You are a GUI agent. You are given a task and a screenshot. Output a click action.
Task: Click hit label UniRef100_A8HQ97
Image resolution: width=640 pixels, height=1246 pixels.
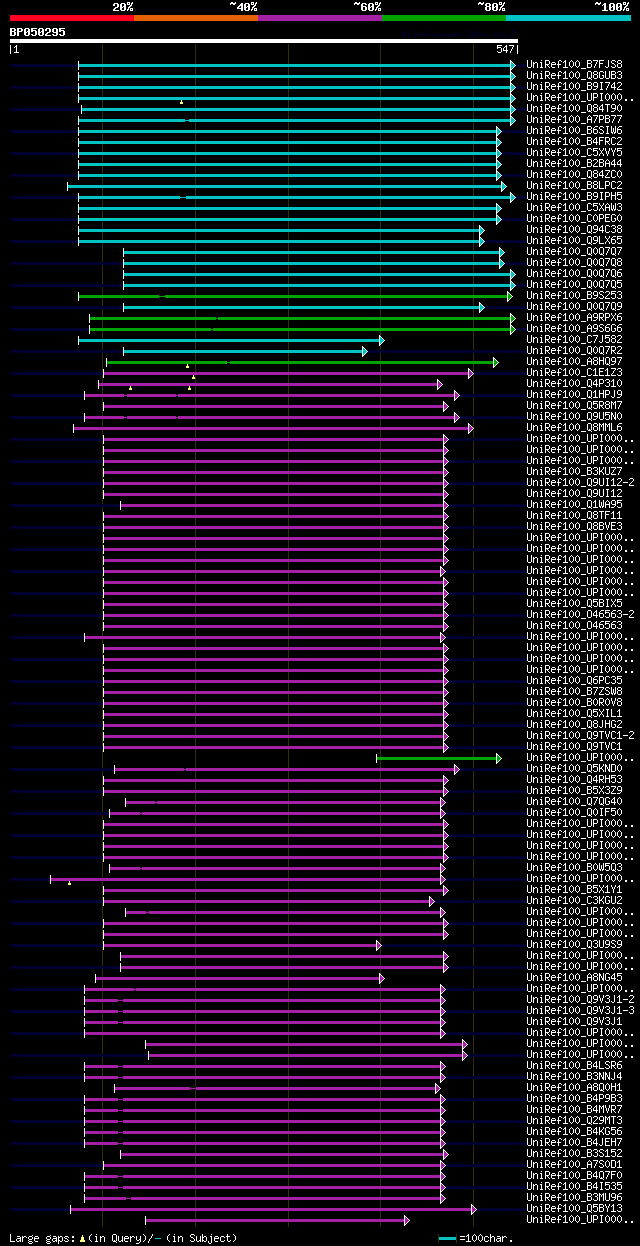(574, 361)
